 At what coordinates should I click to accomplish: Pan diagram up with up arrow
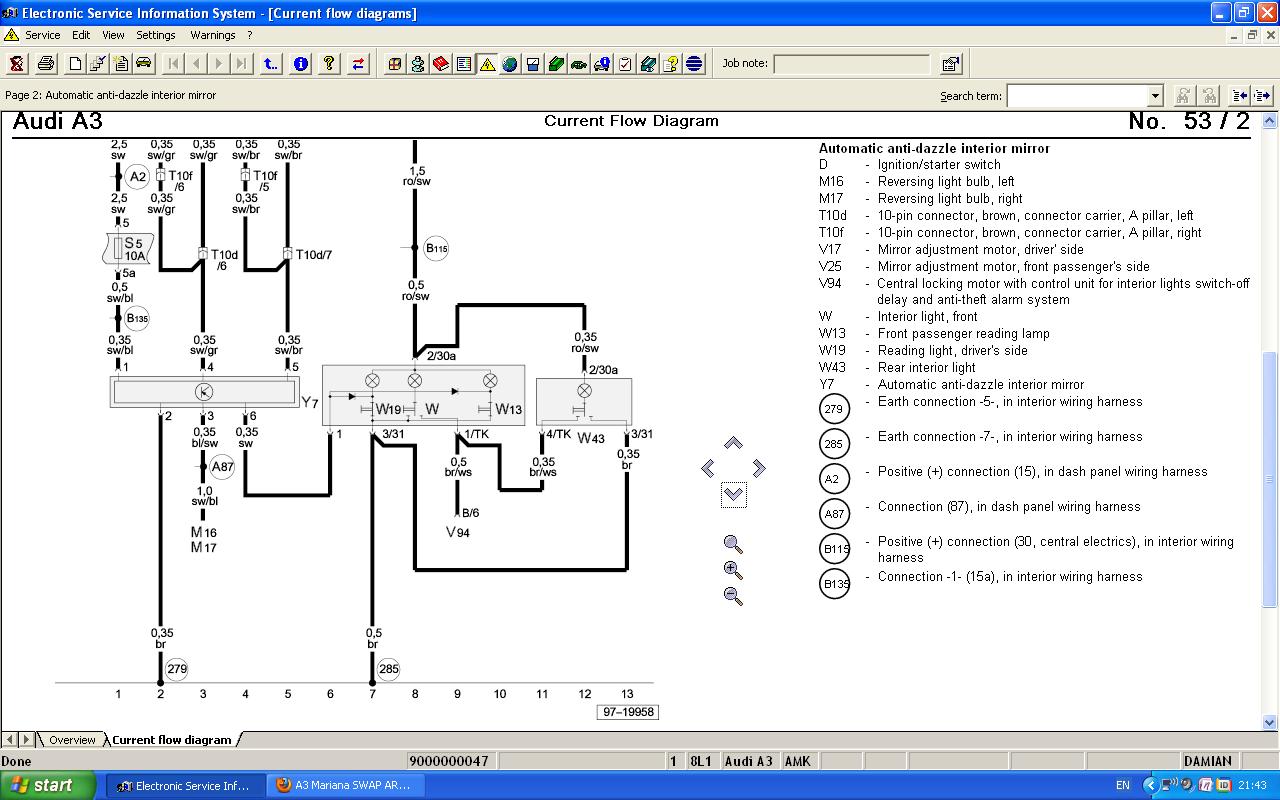[733, 443]
